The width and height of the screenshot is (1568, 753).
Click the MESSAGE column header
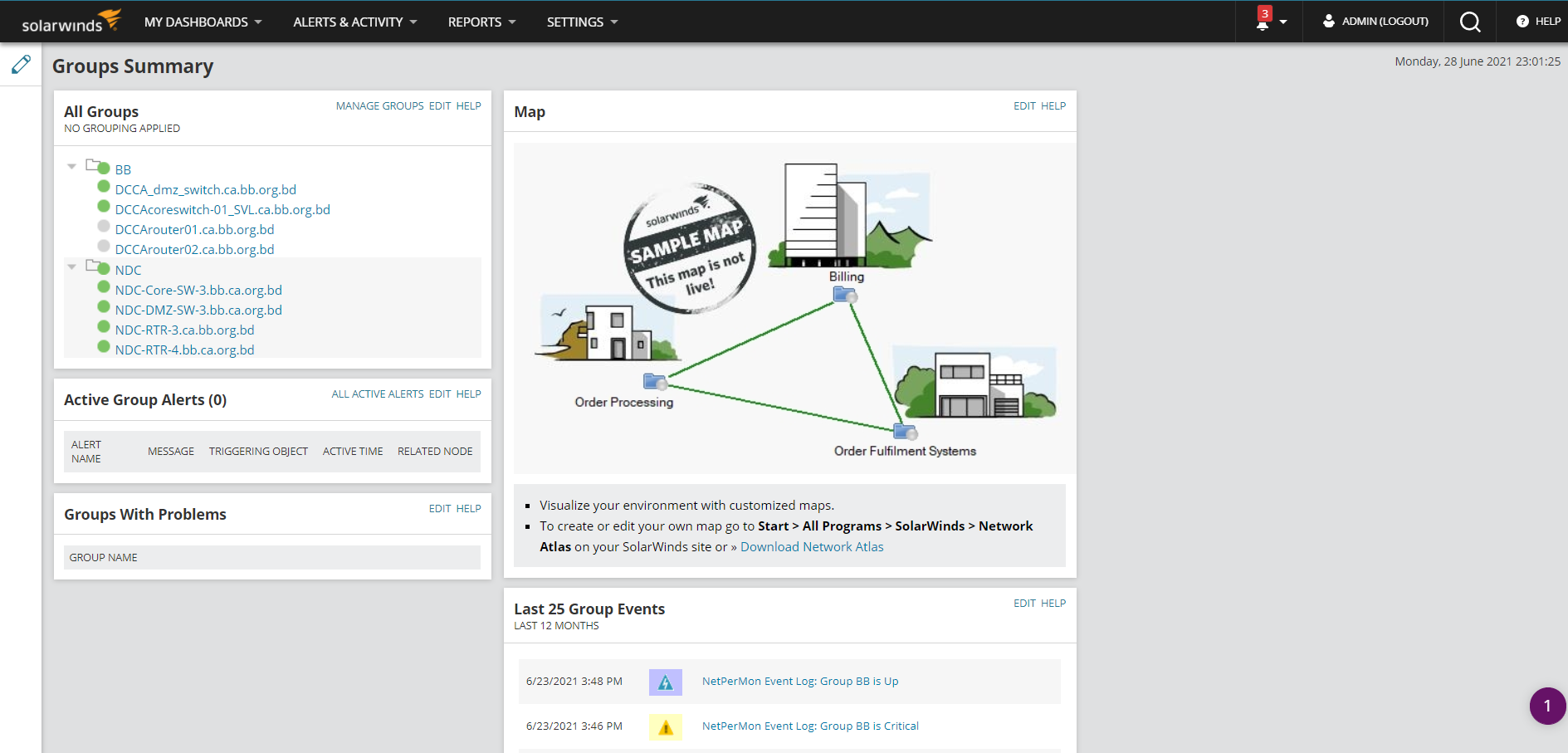tap(171, 452)
